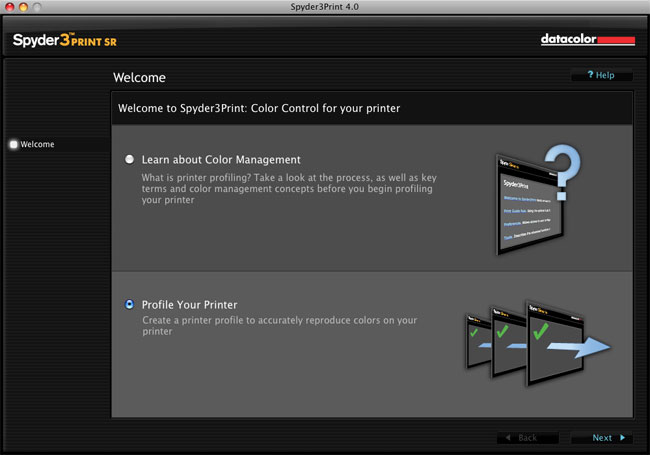Viewport: 650px width, 455px height.
Task: Click the Spyder3Print SR logo
Action: (65, 40)
